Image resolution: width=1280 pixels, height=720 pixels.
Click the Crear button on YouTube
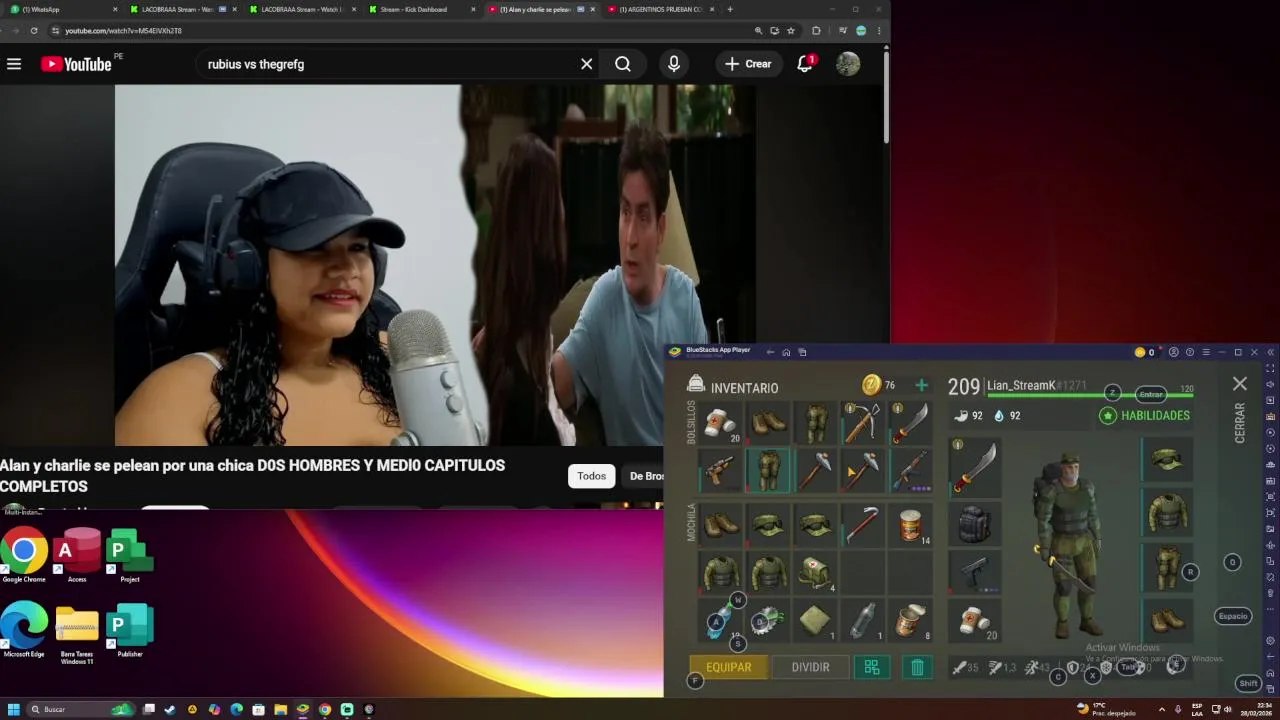pos(748,64)
